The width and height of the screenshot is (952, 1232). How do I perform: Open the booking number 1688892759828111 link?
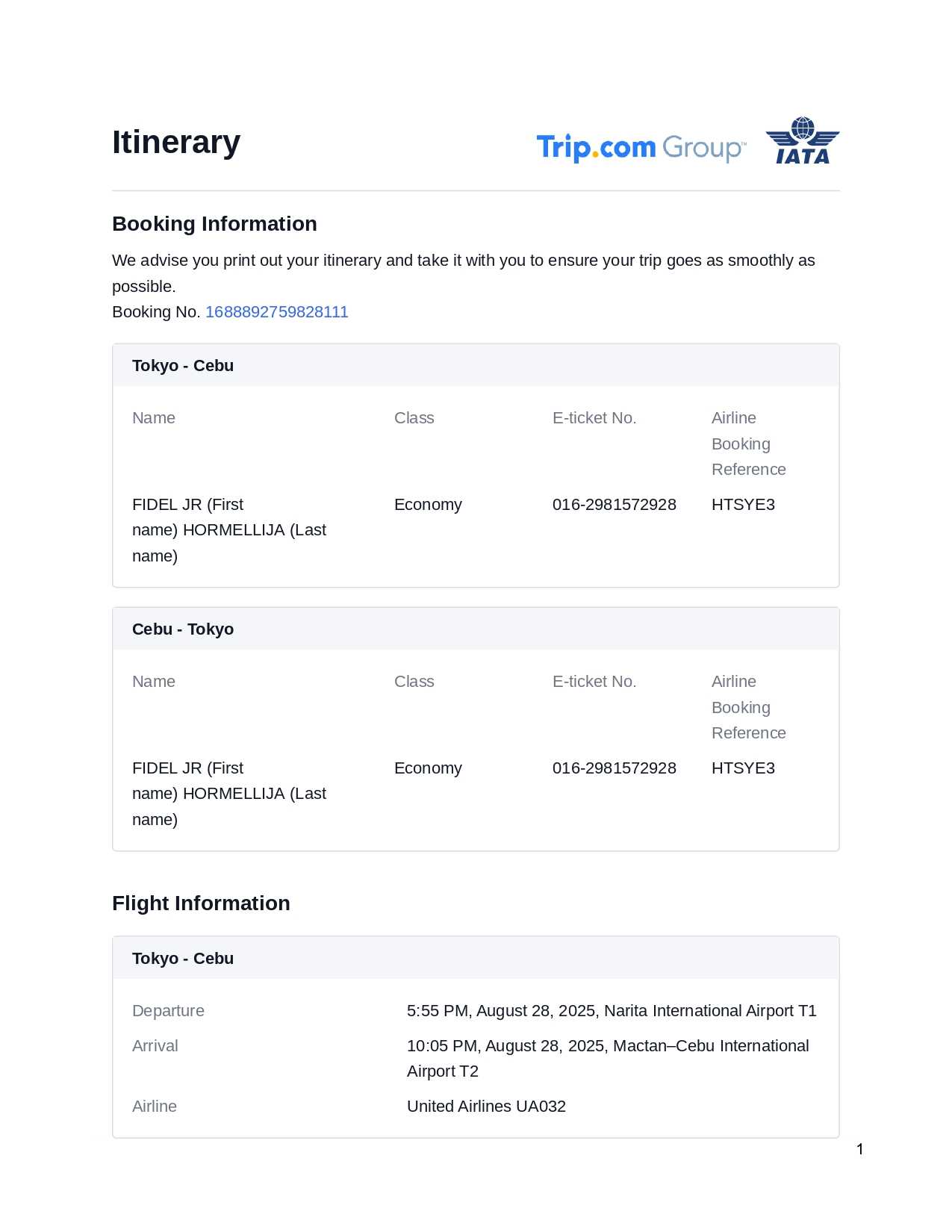coord(276,312)
